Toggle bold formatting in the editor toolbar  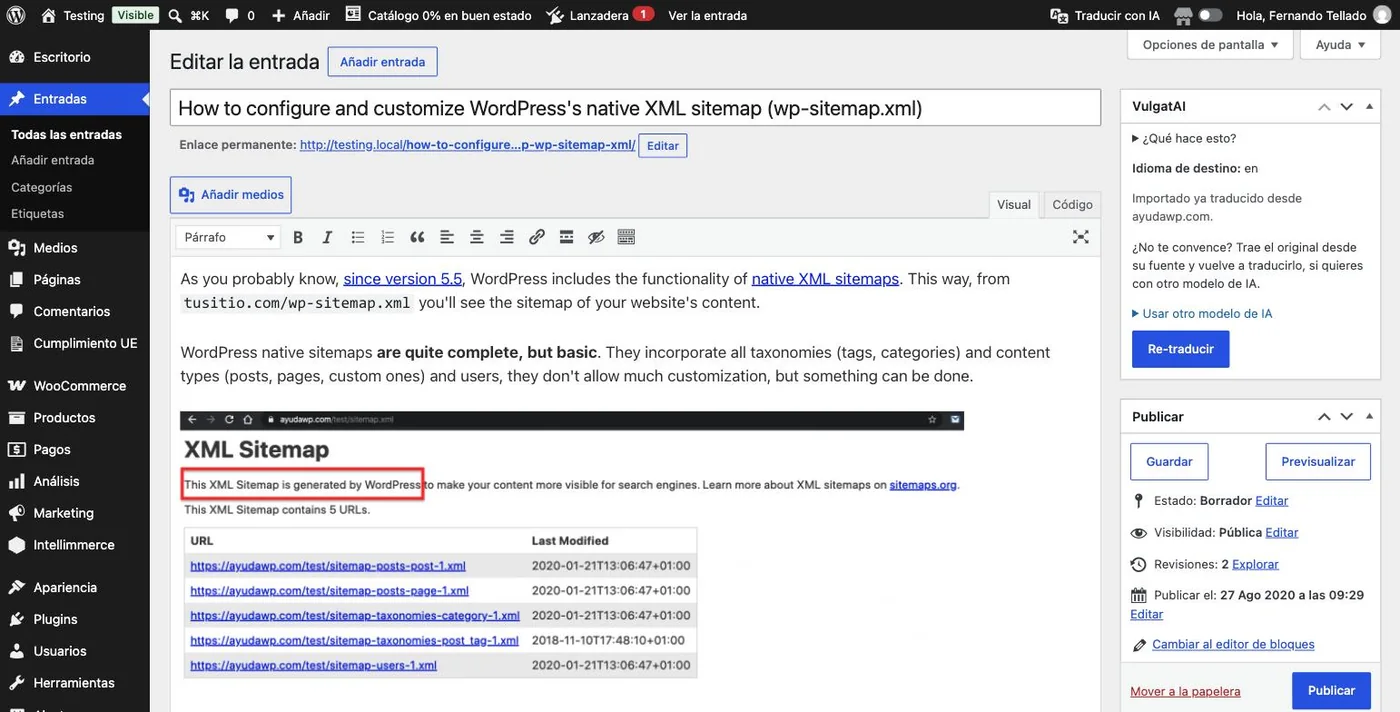click(x=298, y=237)
